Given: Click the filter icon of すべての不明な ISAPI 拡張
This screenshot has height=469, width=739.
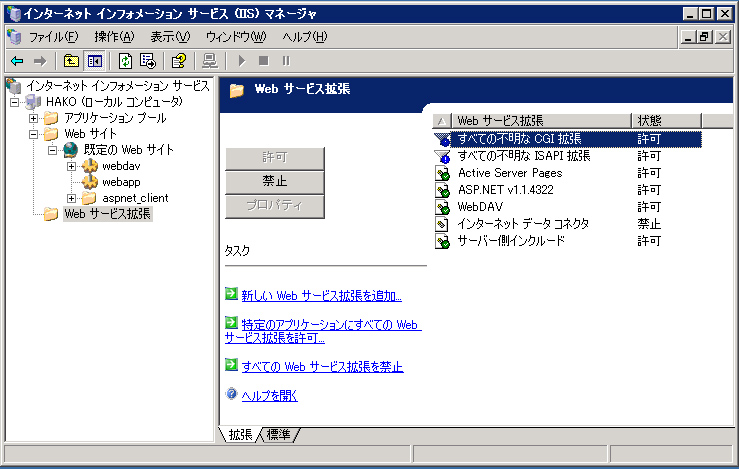Looking at the screenshot, I should 442,156.
